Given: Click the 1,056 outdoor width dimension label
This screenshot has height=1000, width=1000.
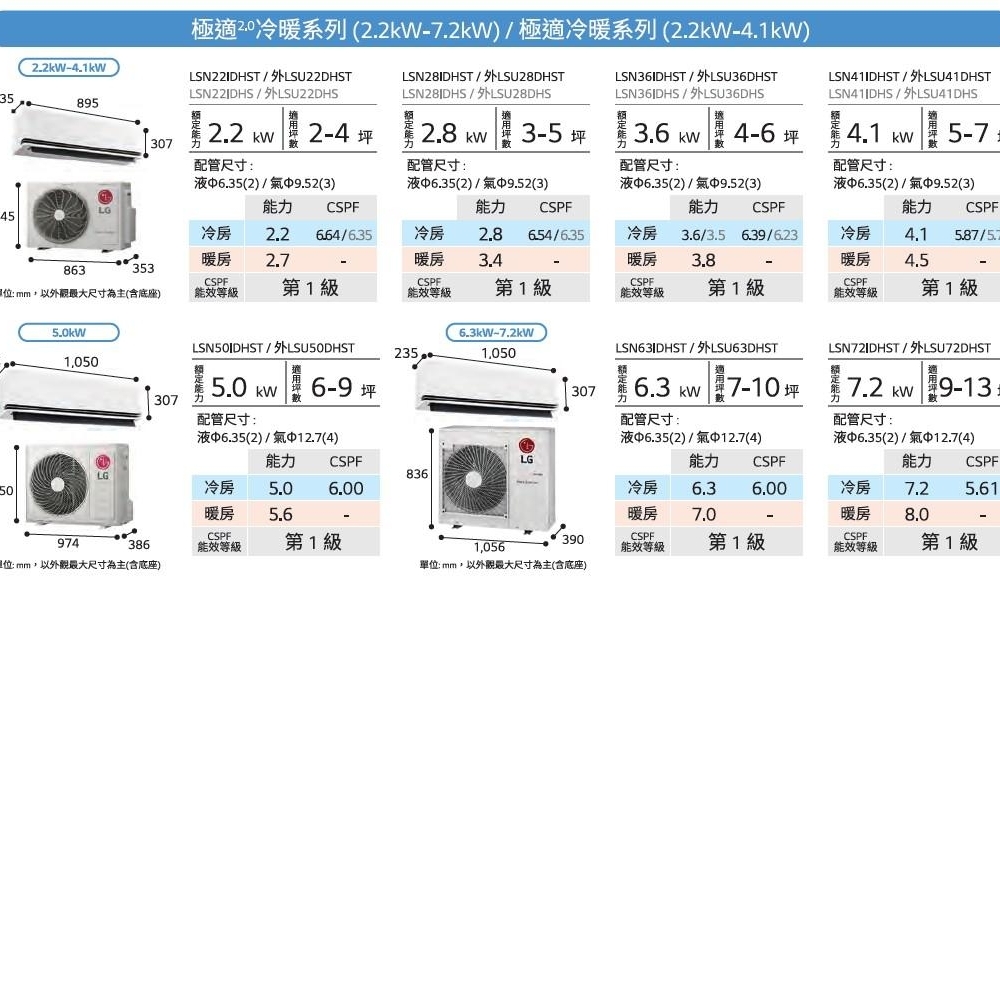Looking at the screenshot, I should (489, 548).
